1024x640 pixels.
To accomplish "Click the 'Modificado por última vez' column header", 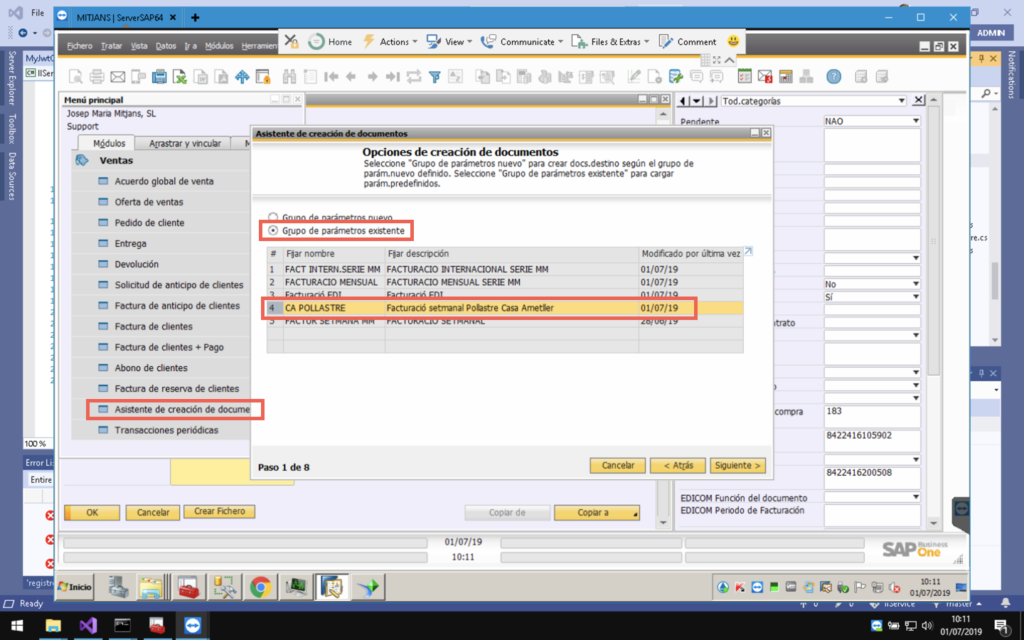I will click(691, 253).
